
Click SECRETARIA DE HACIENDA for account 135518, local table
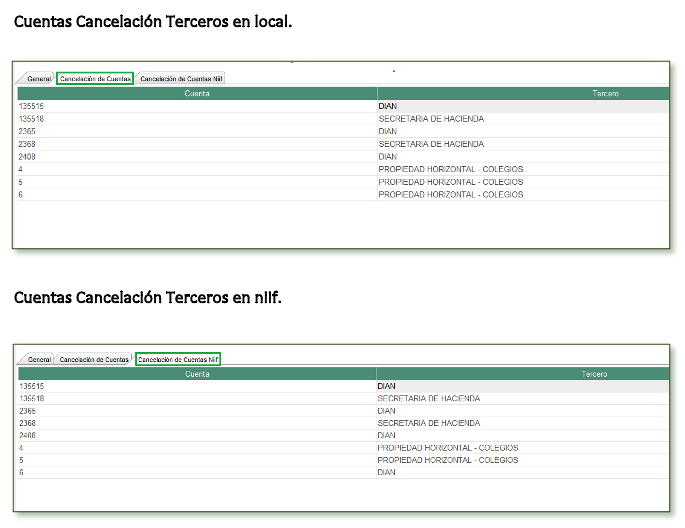431,119
